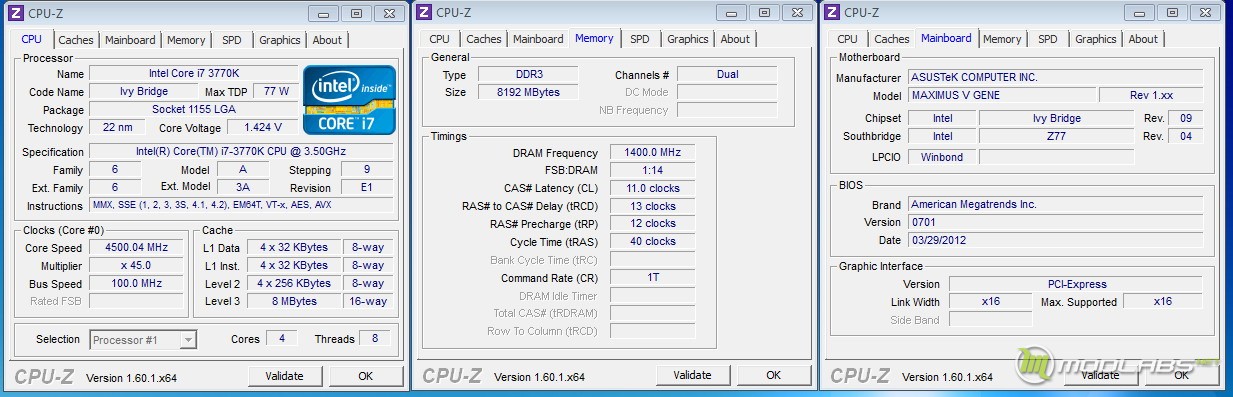Click the 'Z77' southbridge value
The image size is (1233, 397).
1057,136
